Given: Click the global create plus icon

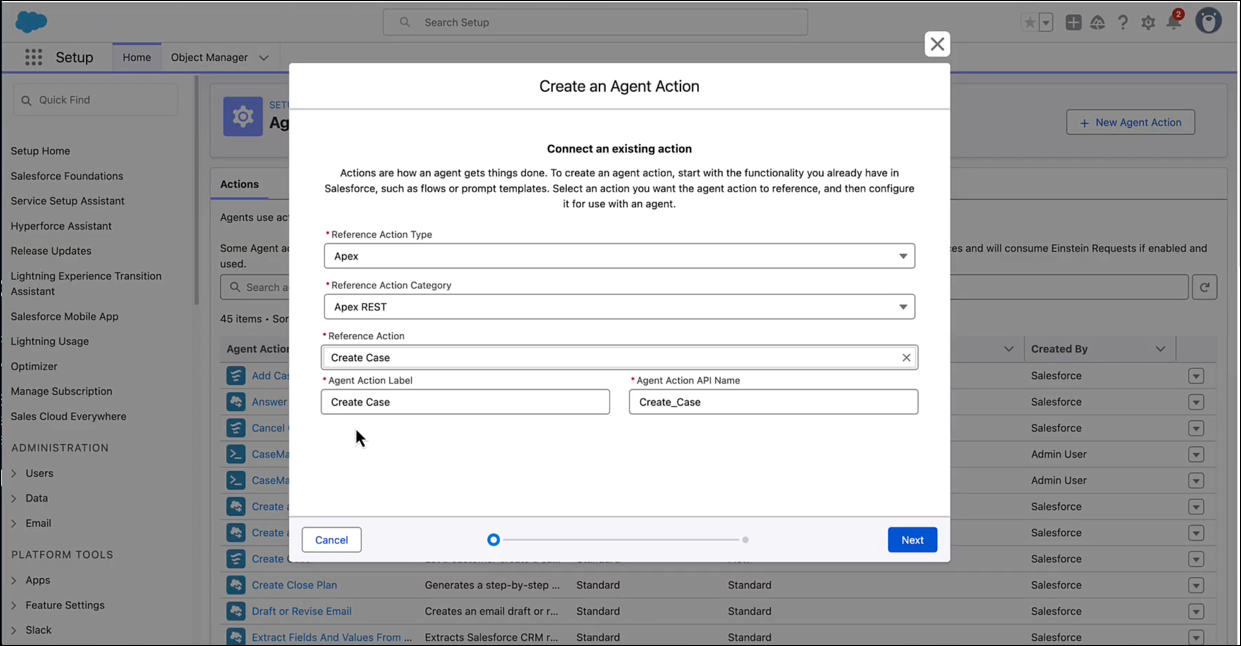Looking at the screenshot, I should [x=1073, y=22].
